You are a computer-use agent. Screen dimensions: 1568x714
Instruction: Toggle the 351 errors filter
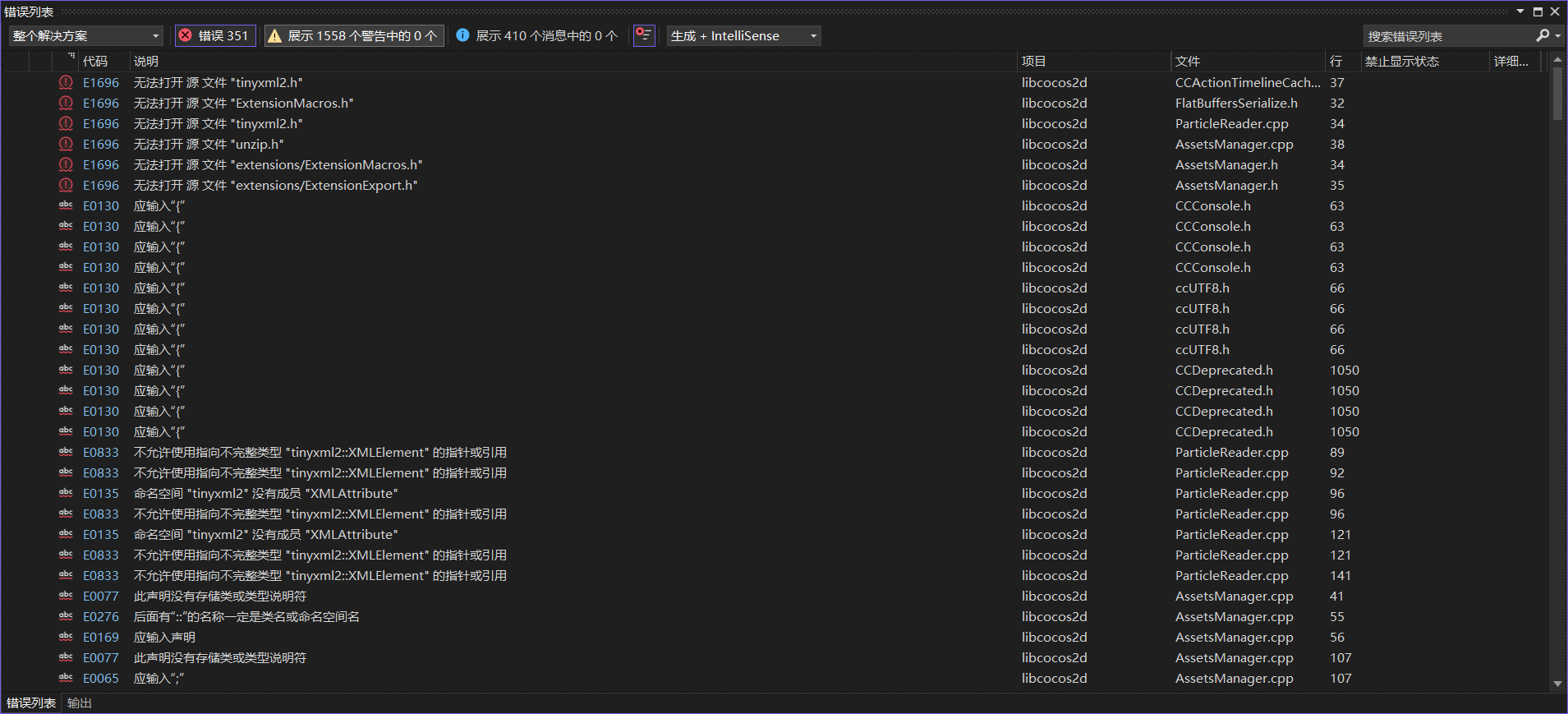[215, 35]
